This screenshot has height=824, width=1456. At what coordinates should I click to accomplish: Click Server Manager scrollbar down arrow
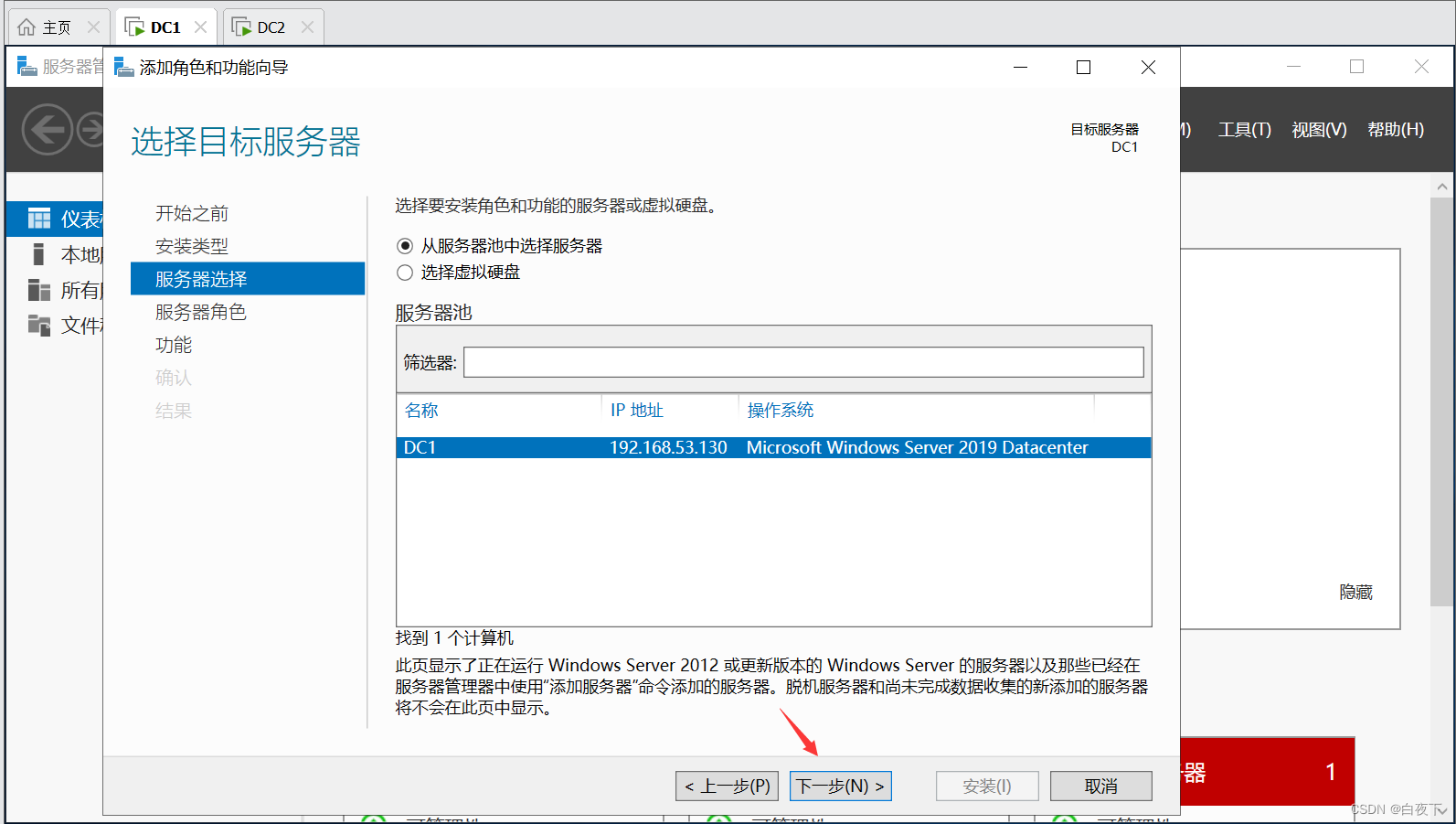pyautogui.click(x=1442, y=809)
